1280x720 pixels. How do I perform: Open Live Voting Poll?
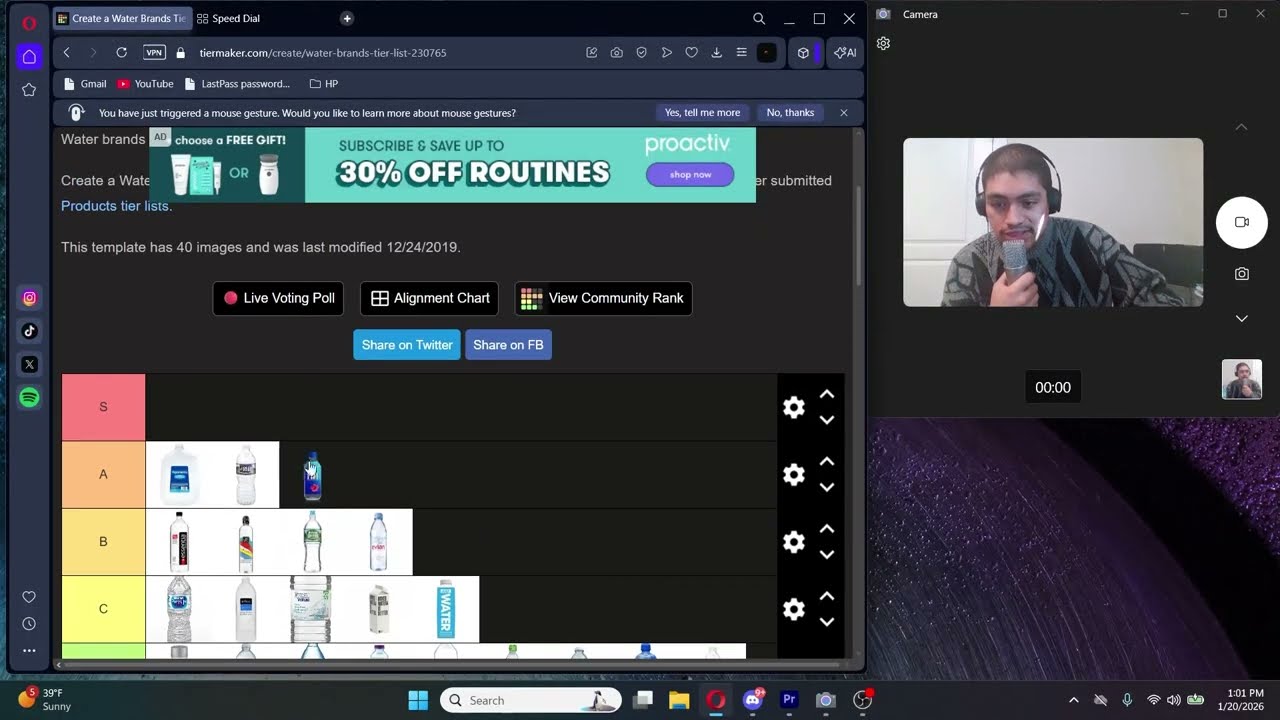tap(278, 298)
